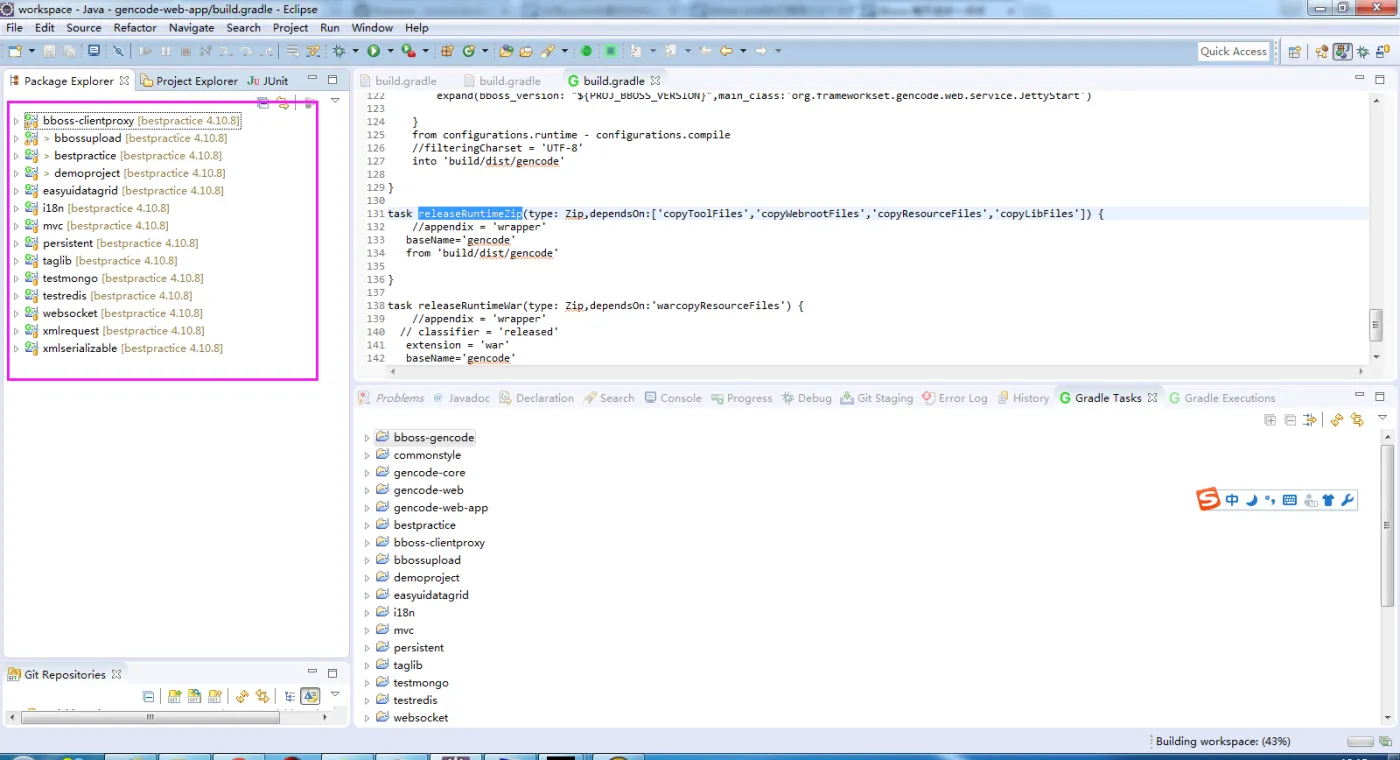This screenshot has height=760, width=1400.
Task: Expand bboss-gencode in Gradle Tasks
Action: [x=367, y=438]
